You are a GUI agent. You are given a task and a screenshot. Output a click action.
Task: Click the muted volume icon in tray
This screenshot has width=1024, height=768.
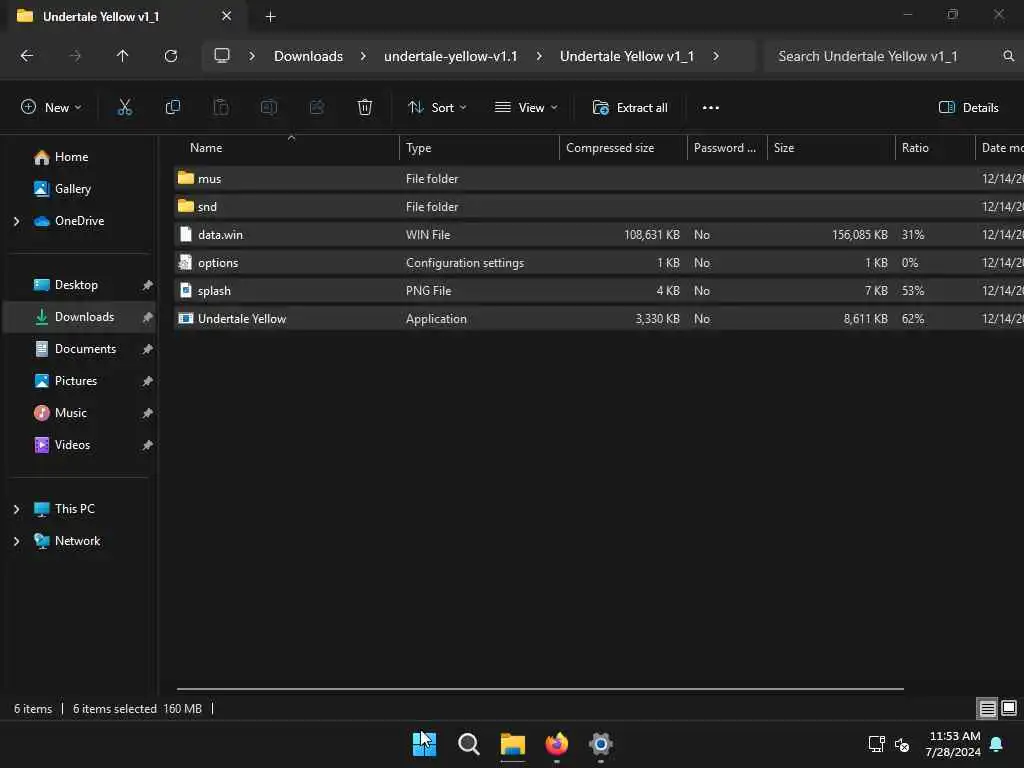(902, 744)
